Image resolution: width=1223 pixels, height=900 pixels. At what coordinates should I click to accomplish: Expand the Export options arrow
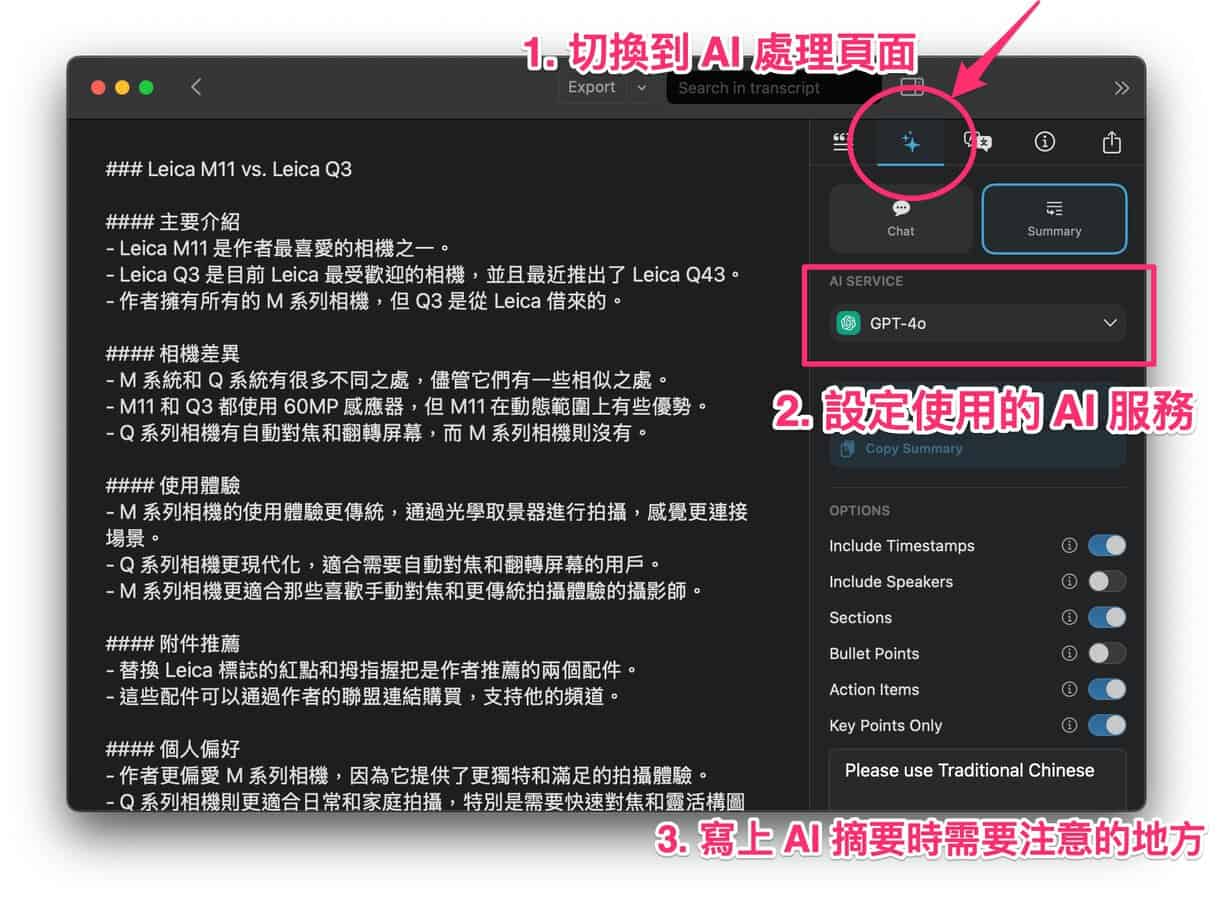[641, 88]
